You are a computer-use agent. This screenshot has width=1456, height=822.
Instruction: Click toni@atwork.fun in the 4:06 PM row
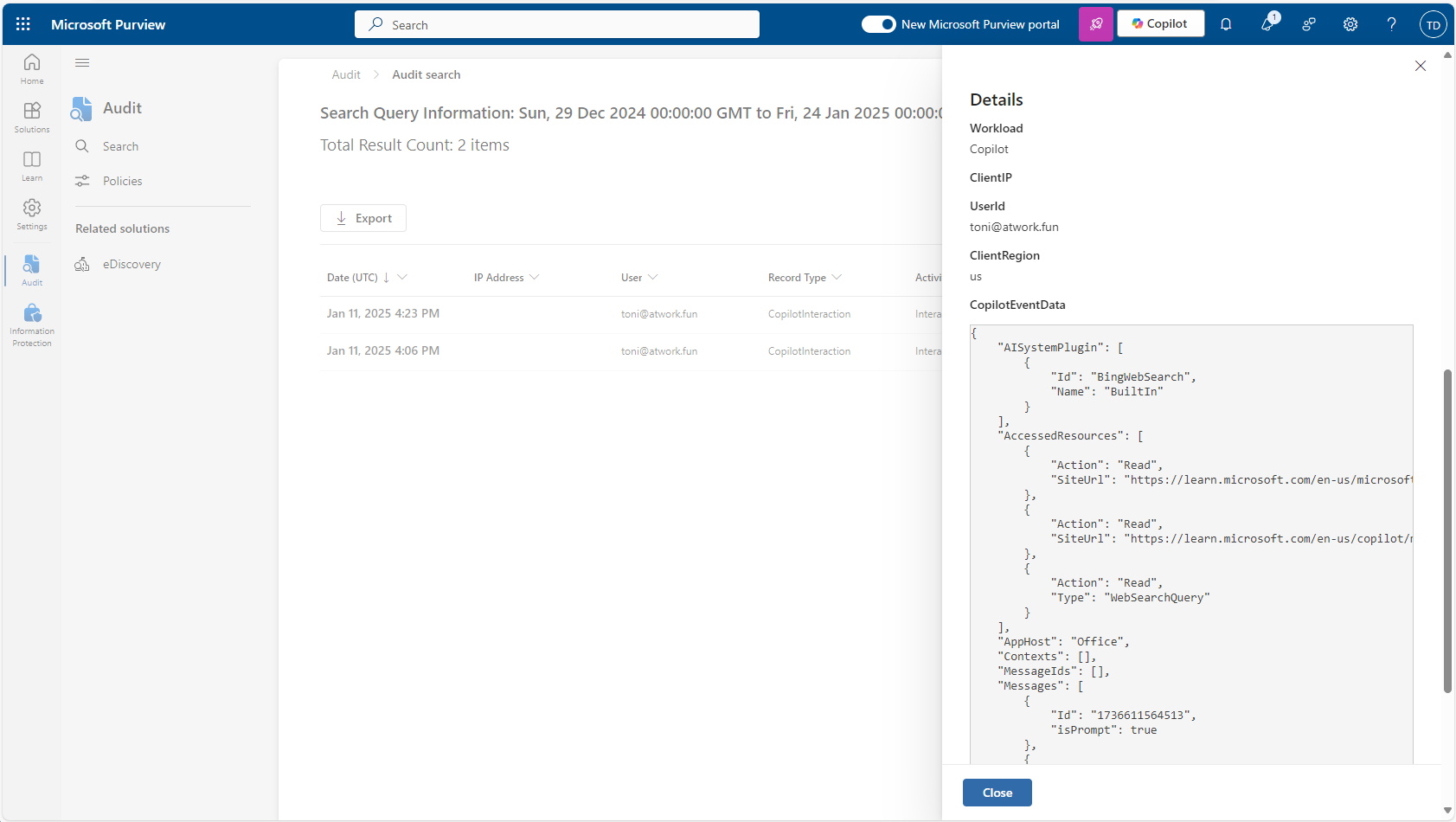[x=659, y=351]
